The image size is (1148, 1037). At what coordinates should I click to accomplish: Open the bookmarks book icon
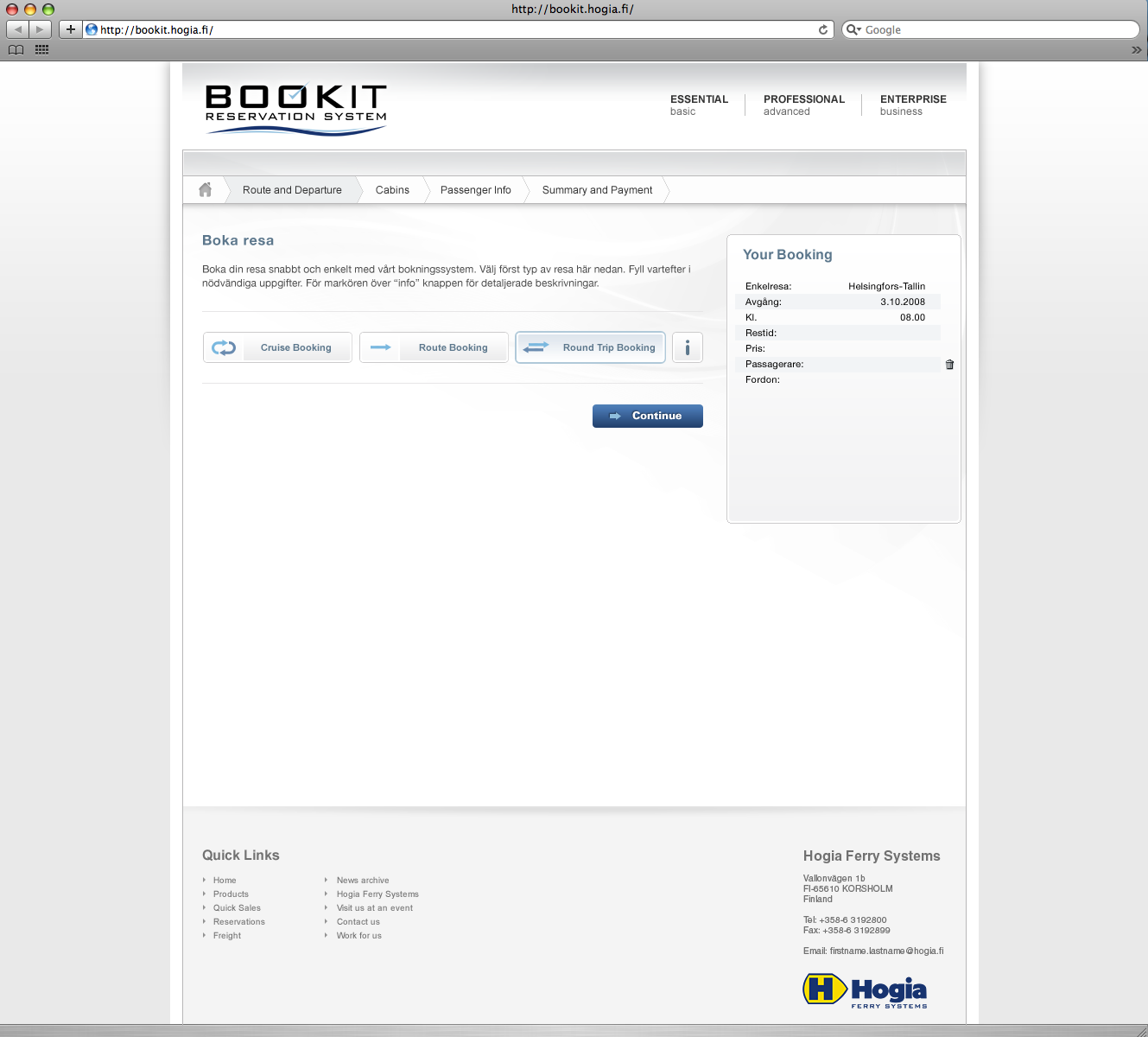coord(16,49)
